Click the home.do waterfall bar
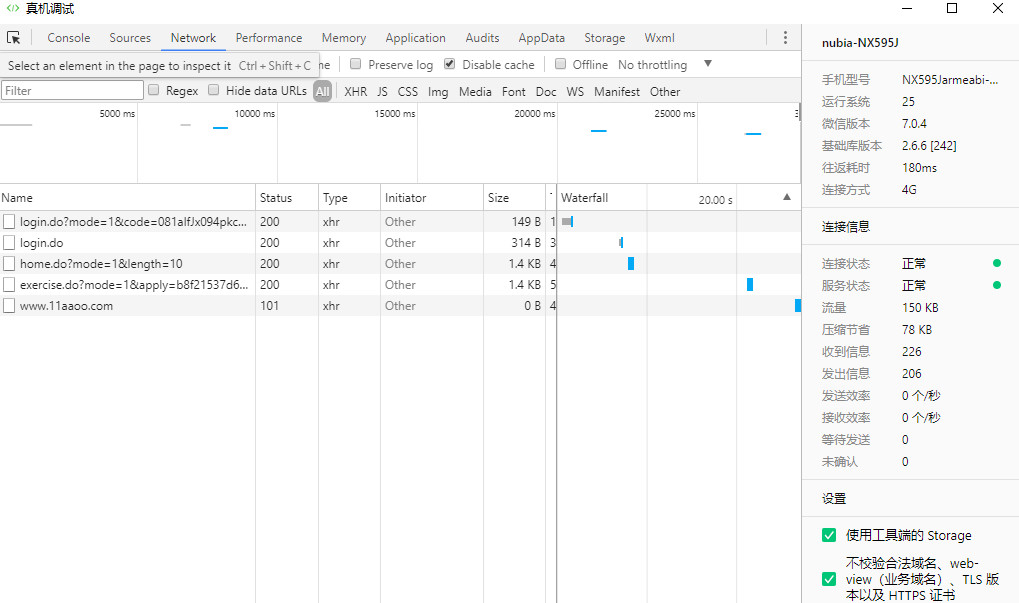 click(x=630, y=263)
